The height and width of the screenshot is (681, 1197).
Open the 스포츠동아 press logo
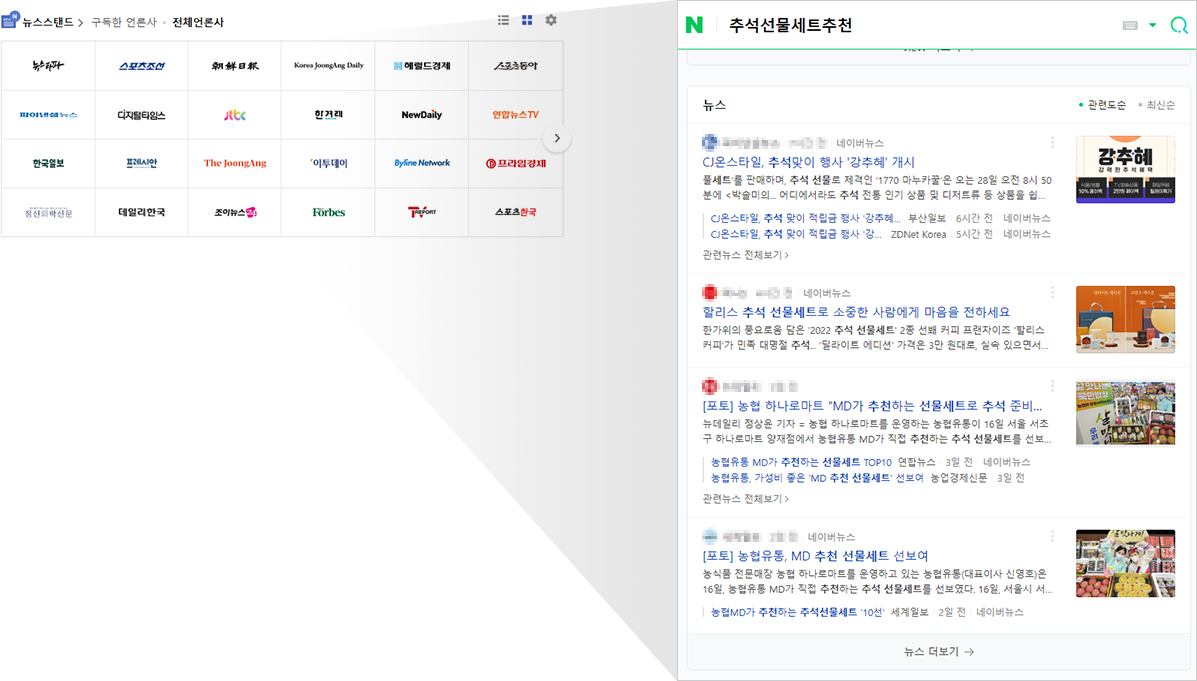coord(516,66)
